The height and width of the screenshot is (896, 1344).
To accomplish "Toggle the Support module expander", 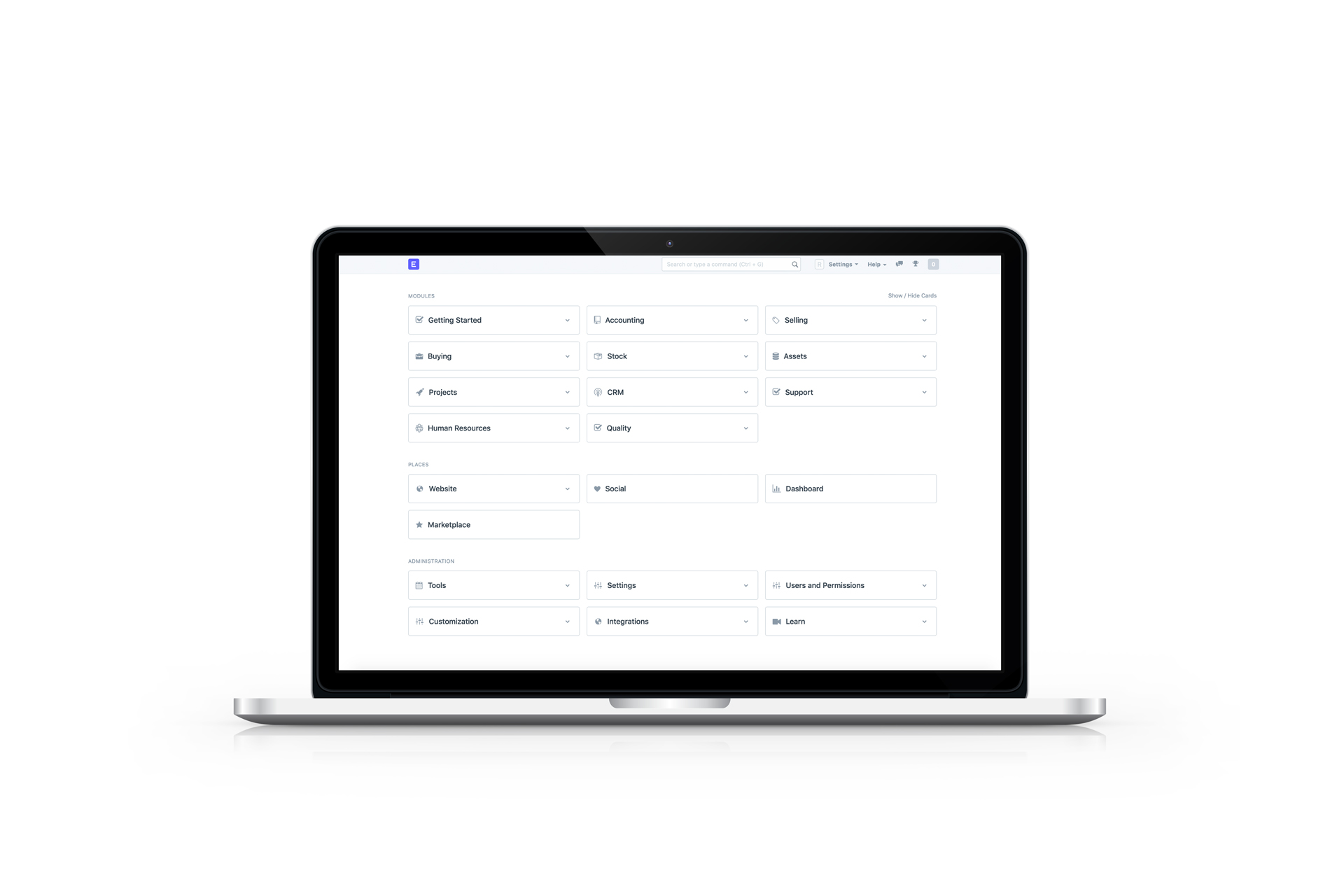I will tap(924, 391).
